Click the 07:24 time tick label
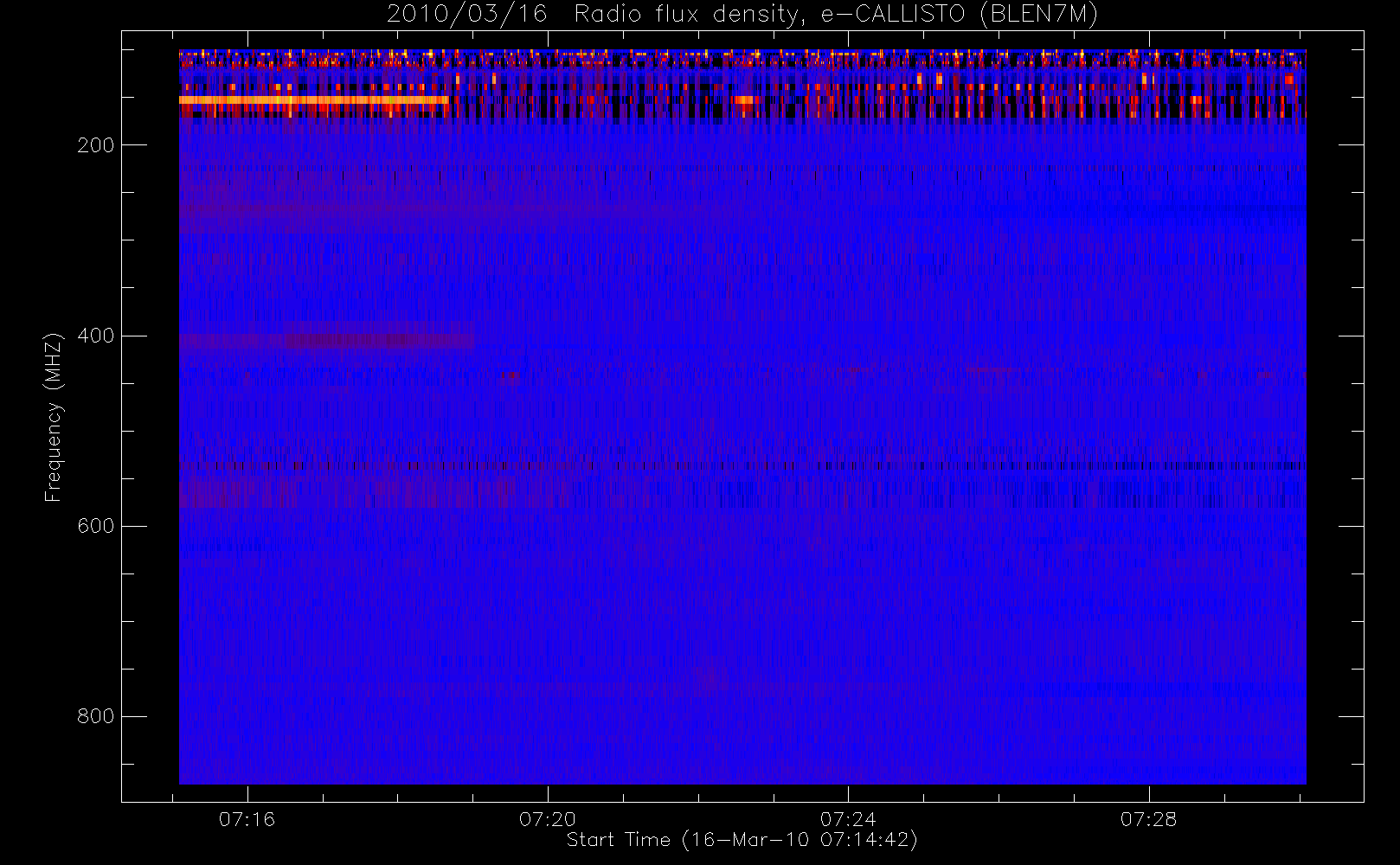Screen dimensions: 1400x865 (848, 819)
